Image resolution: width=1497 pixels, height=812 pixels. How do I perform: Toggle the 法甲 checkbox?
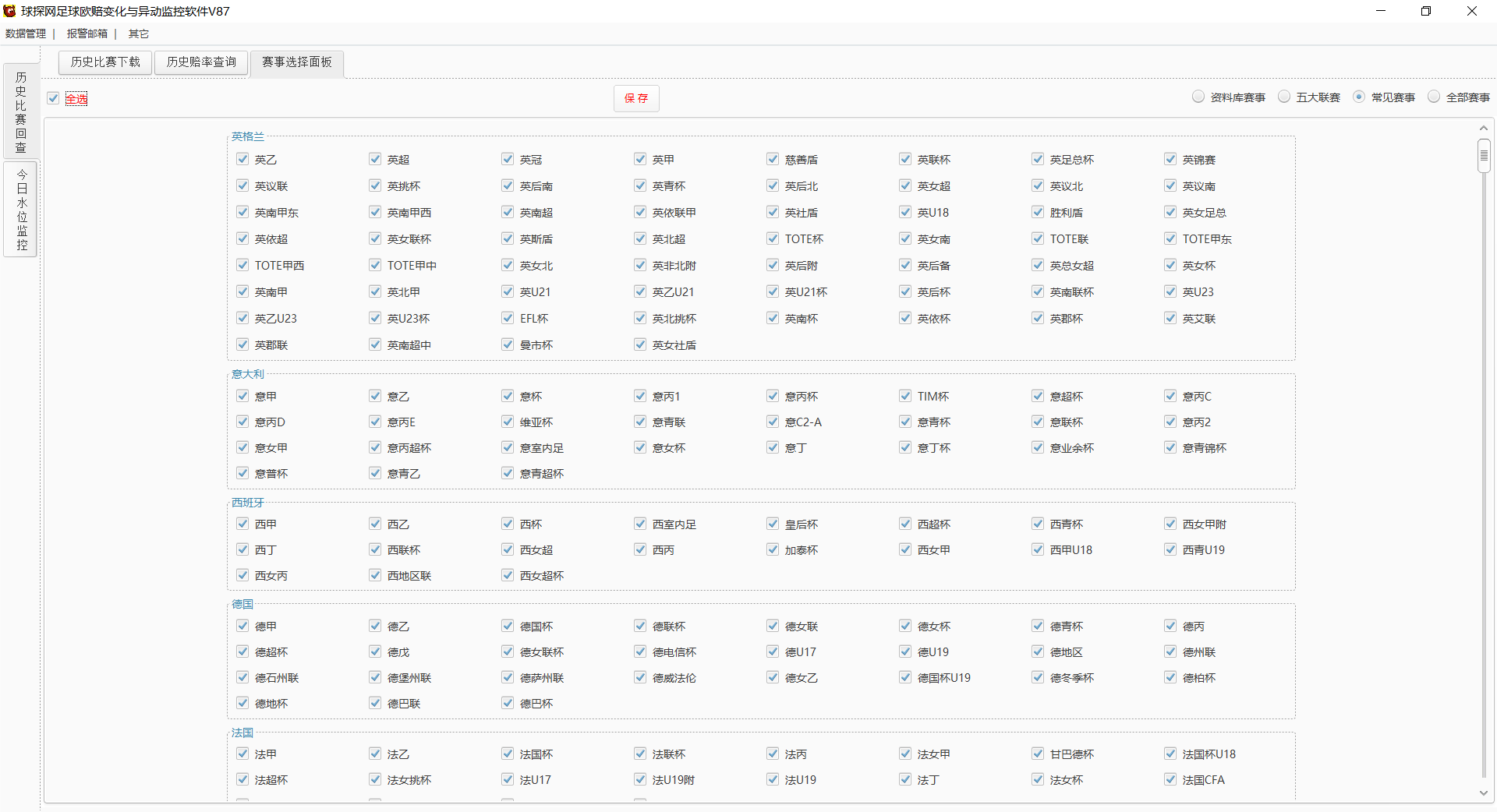pyautogui.click(x=242, y=754)
